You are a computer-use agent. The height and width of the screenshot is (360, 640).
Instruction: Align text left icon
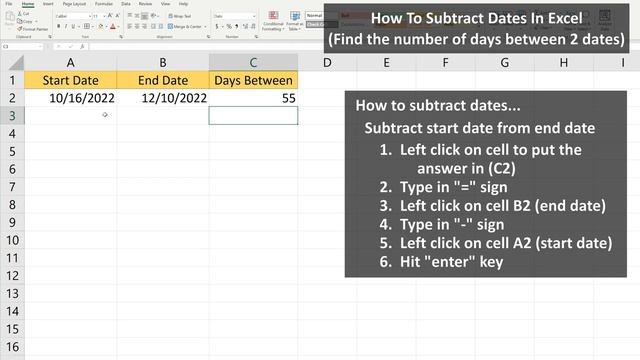(x=130, y=27)
